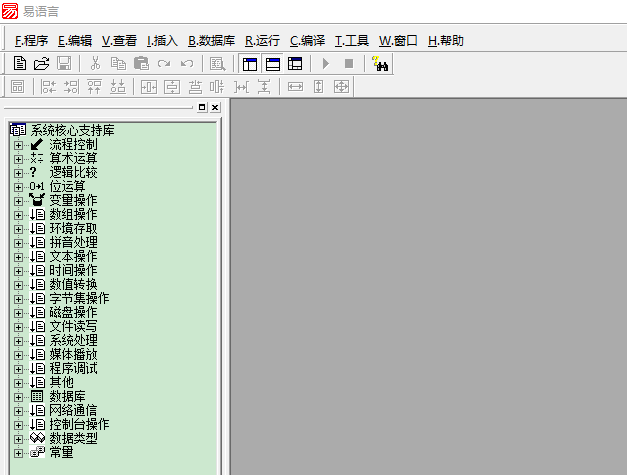Viewport: 627px width, 475px height.
Task: Click the Cut scissors icon
Action: (x=95, y=64)
